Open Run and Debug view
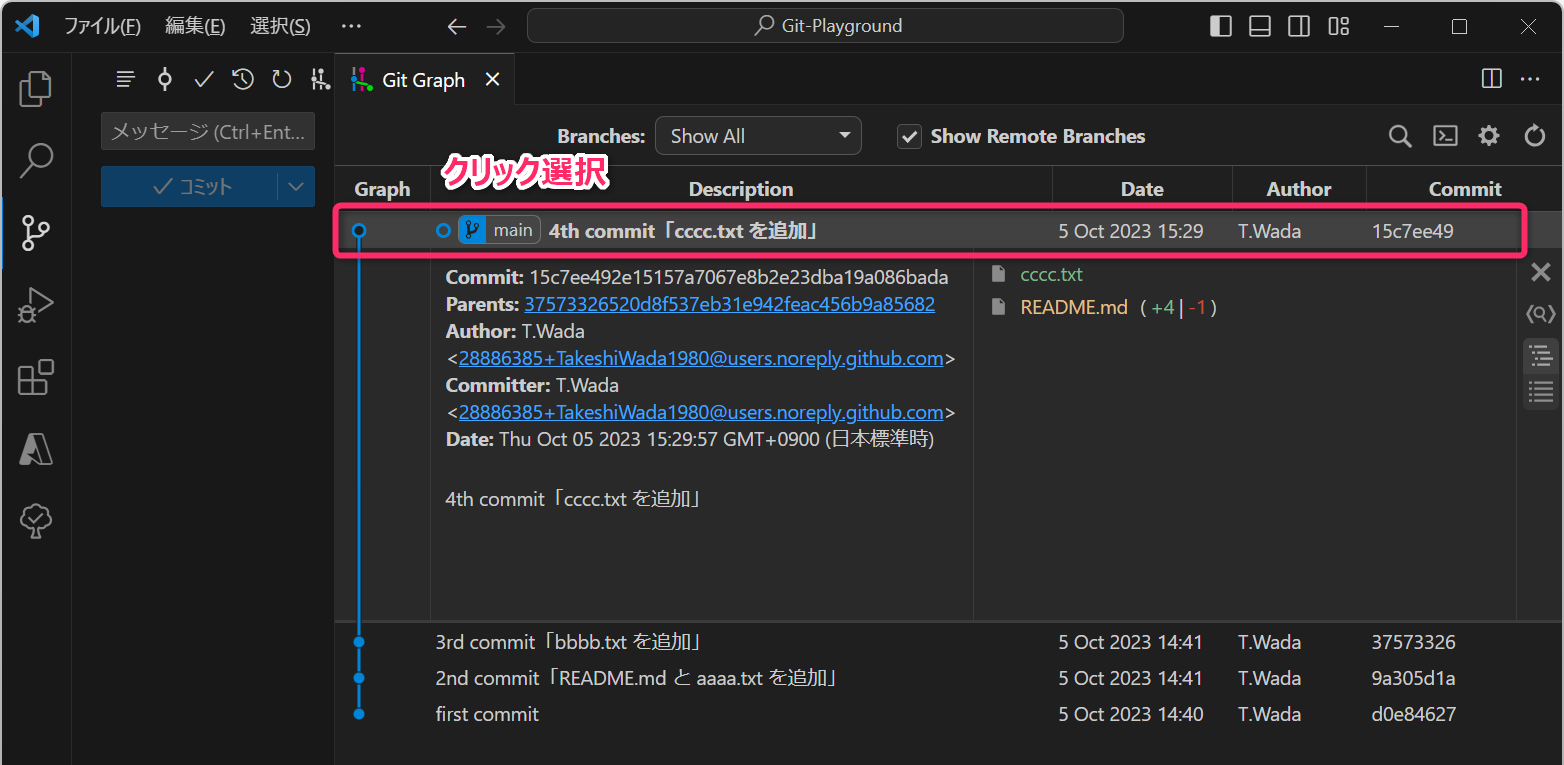This screenshot has width=1564, height=765. (x=36, y=305)
